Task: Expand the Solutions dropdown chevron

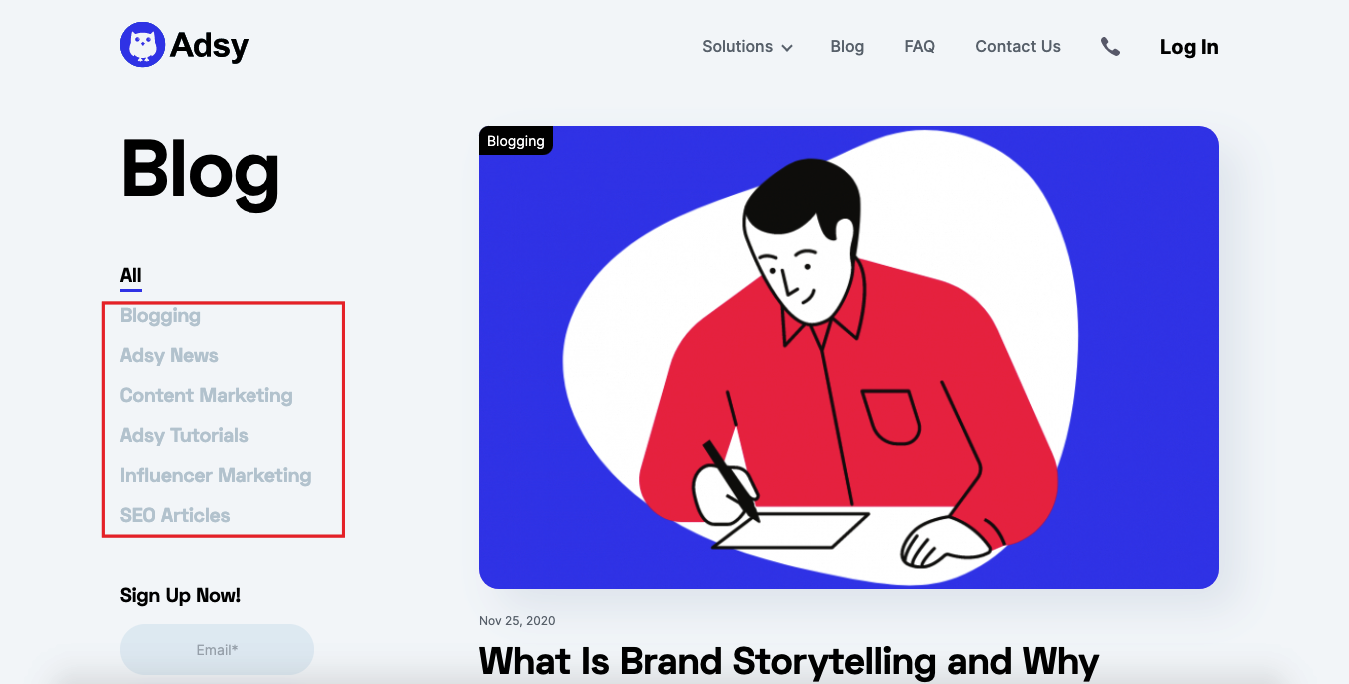Action: click(x=787, y=48)
